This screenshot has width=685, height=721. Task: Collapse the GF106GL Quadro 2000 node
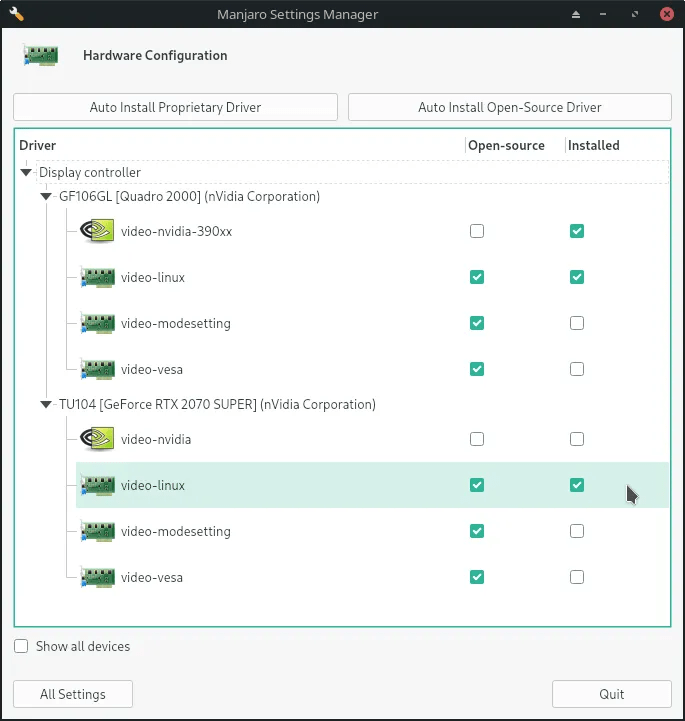point(46,196)
